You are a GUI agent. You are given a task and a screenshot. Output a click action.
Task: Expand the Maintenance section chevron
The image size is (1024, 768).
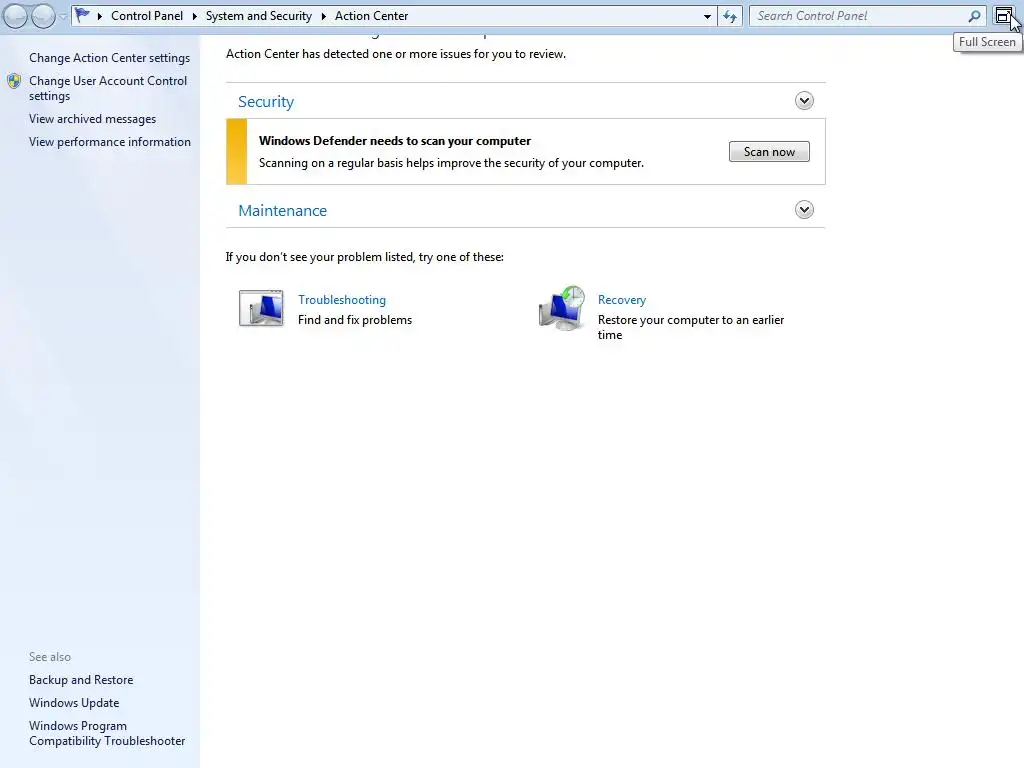(805, 210)
